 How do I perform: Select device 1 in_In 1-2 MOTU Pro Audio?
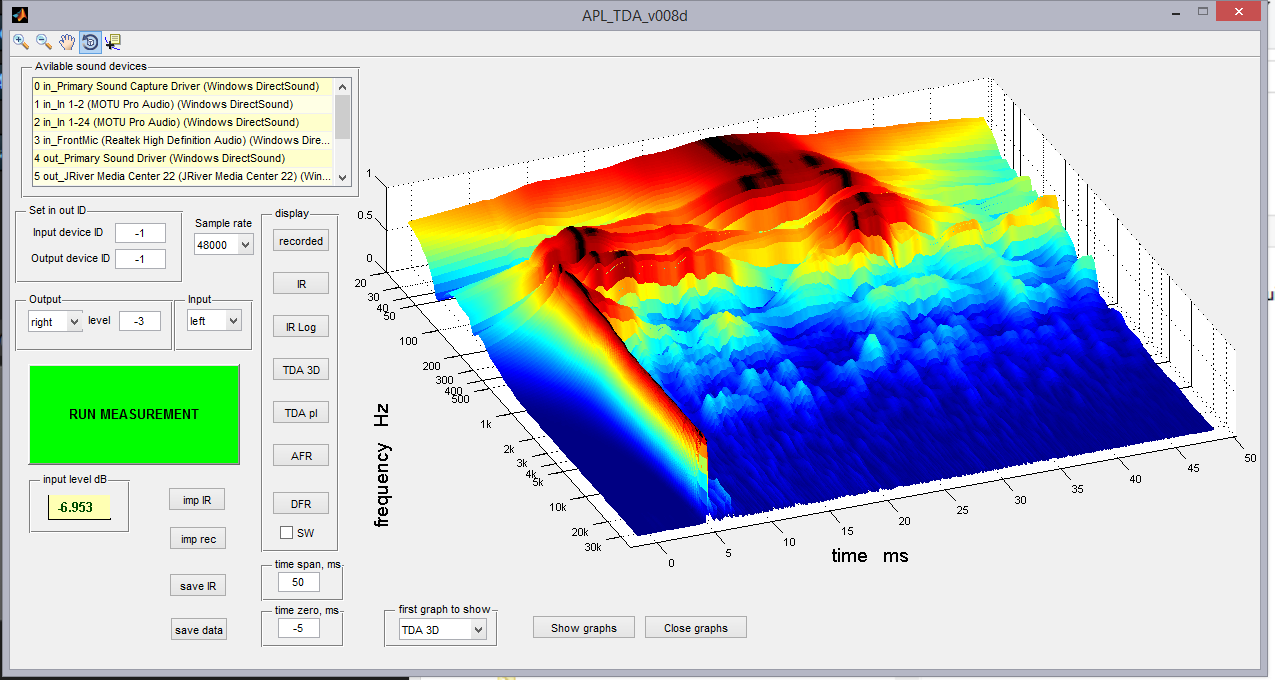click(183, 104)
